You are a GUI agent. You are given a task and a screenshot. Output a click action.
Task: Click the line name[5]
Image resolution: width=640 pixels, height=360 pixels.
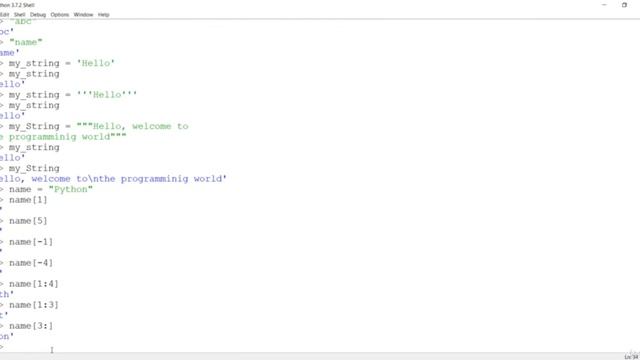point(28,221)
